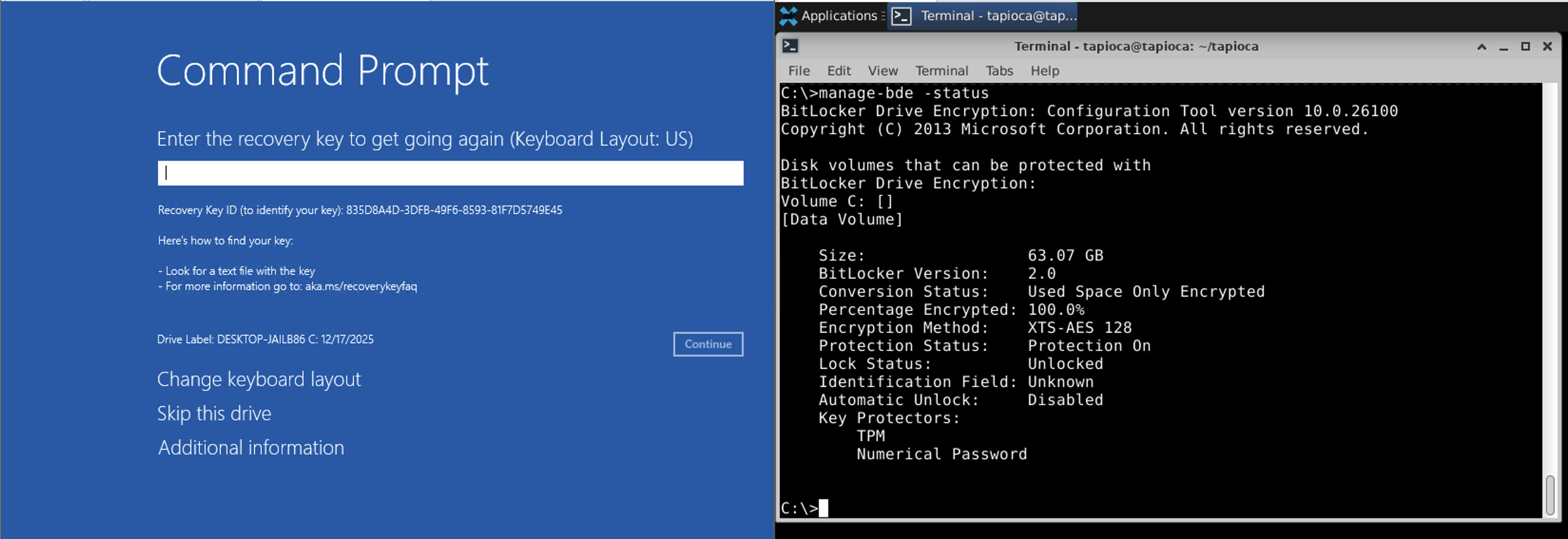Open the File menu in Terminal
Screen dimensions: 1568x539
(x=799, y=70)
